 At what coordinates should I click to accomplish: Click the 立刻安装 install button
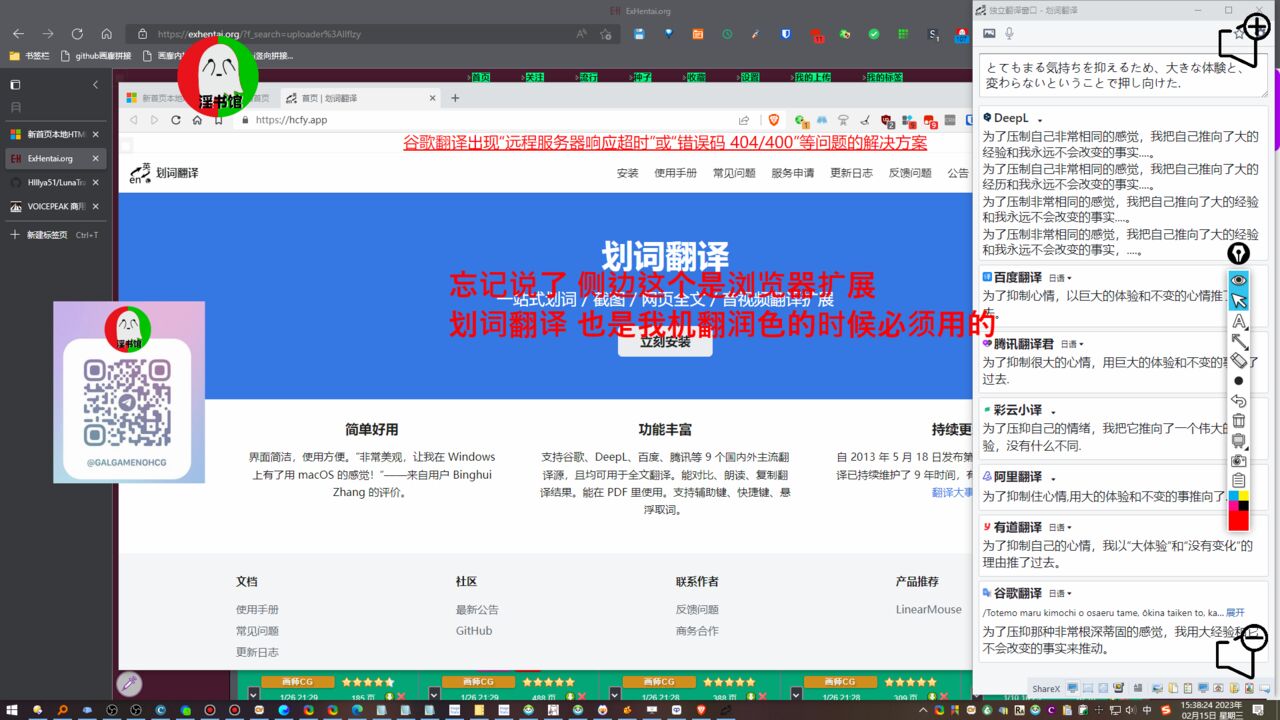point(665,342)
